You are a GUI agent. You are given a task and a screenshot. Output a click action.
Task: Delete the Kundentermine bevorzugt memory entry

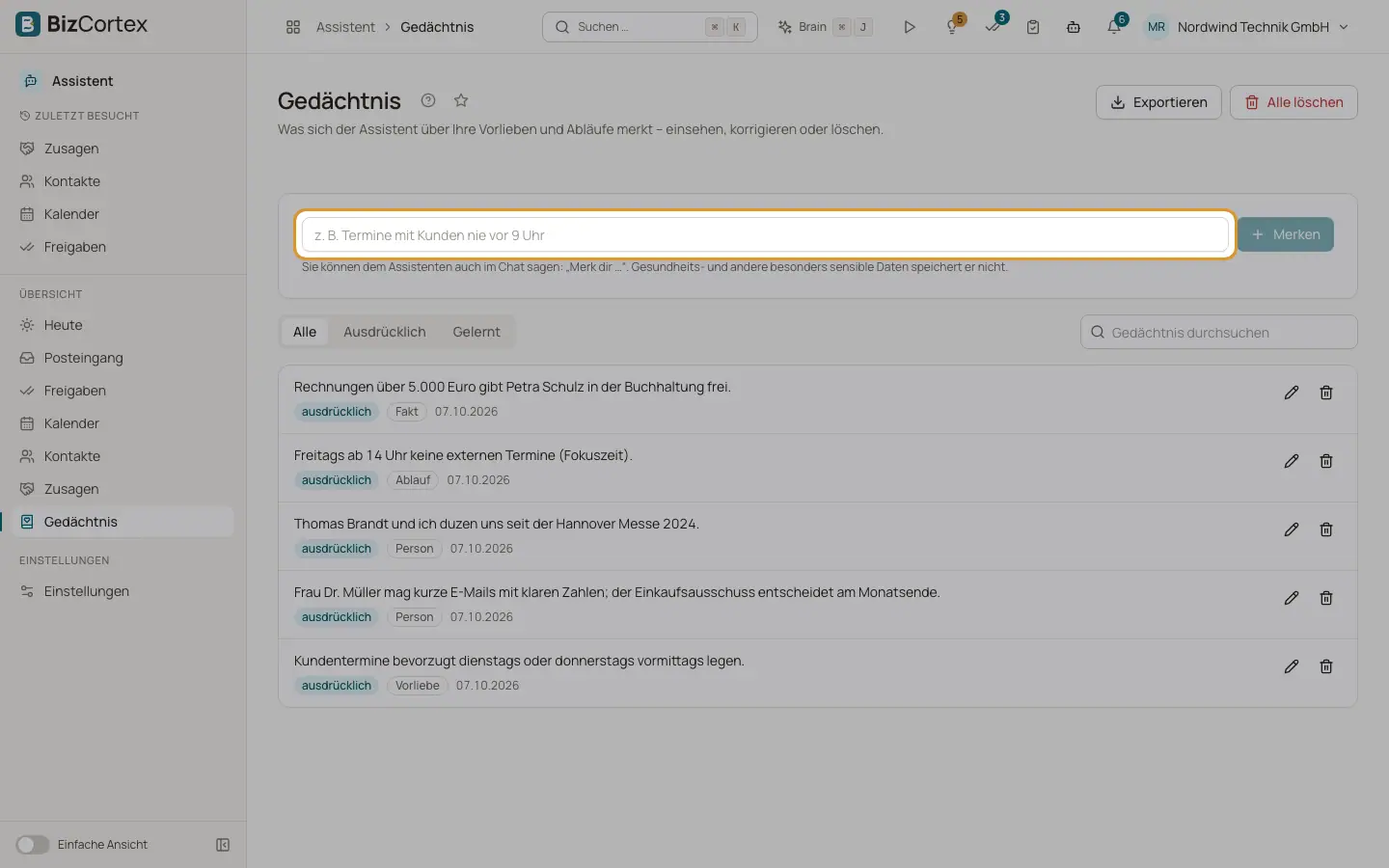[x=1326, y=666]
